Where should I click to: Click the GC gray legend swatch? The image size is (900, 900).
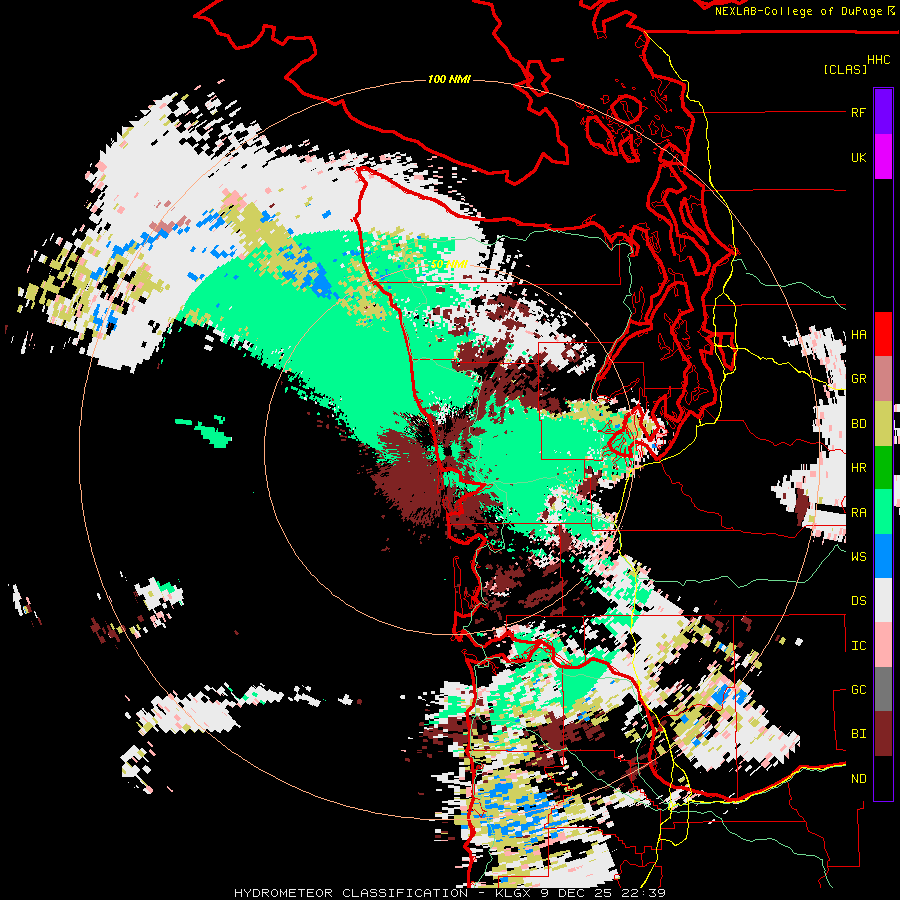[x=883, y=689]
